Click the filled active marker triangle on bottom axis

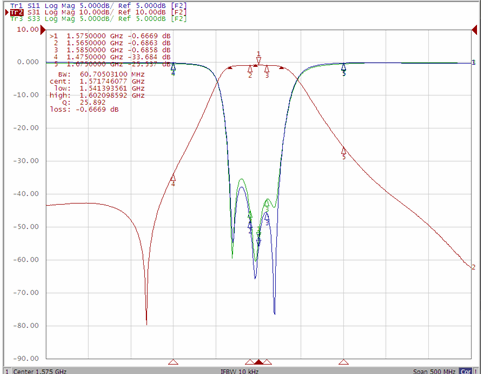point(259,362)
